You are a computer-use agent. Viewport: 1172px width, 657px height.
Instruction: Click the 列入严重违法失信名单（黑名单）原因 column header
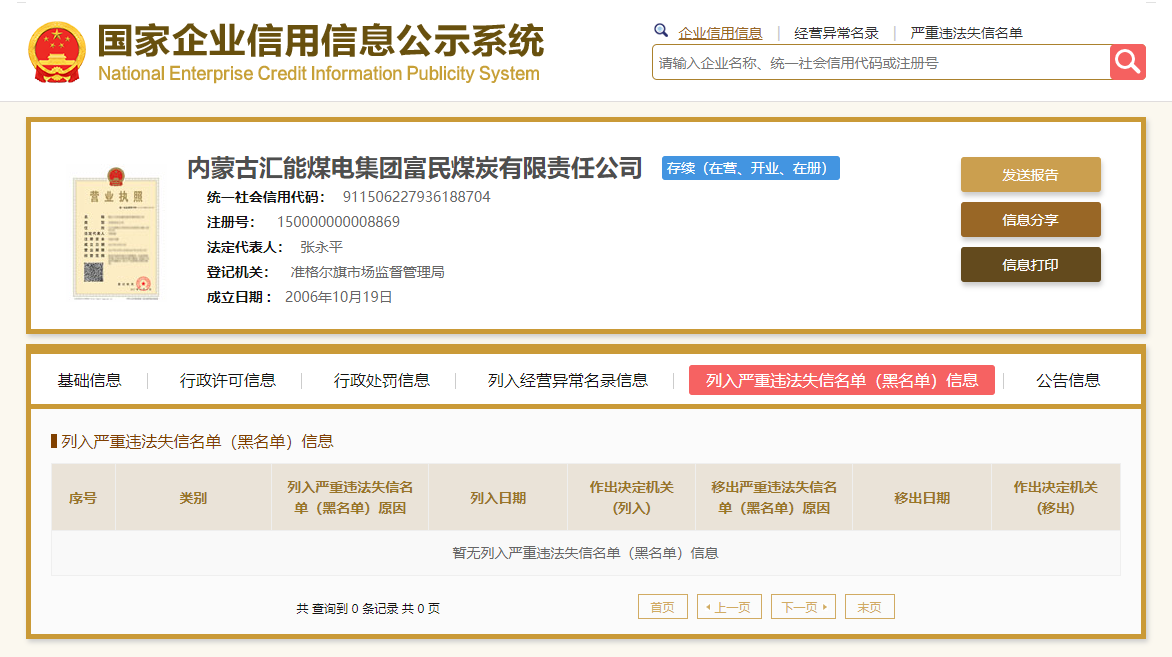350,498
